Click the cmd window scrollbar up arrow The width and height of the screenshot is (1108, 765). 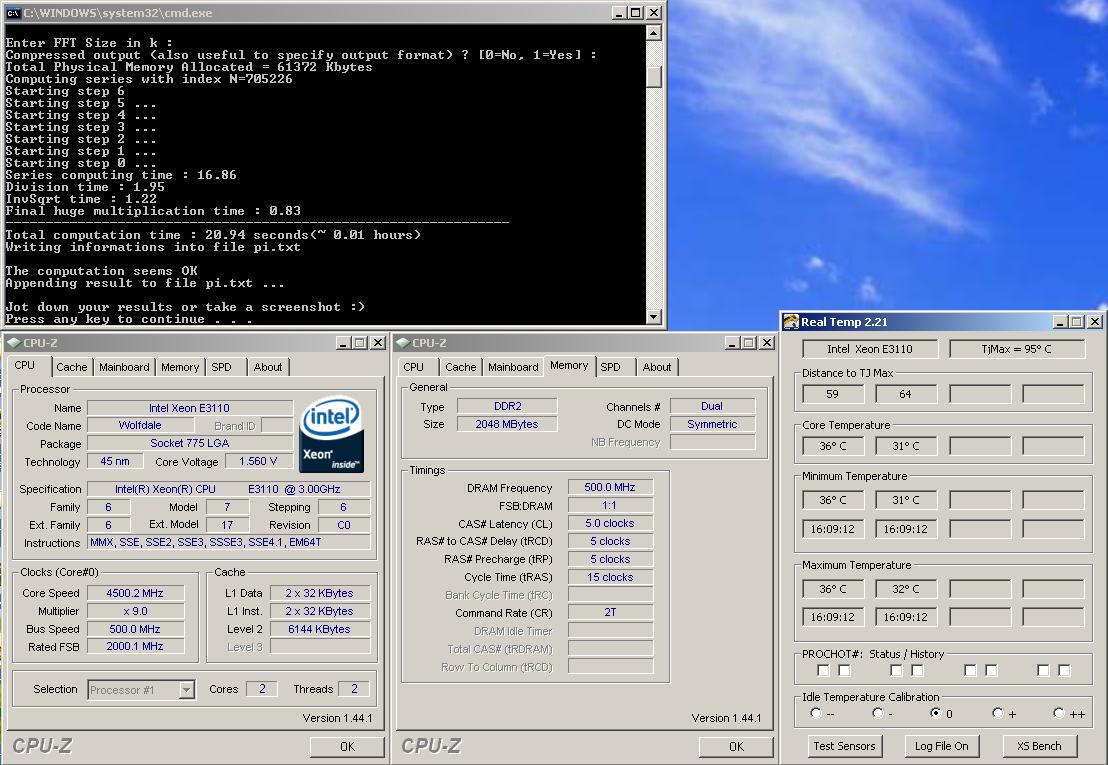(x=654, y=33)
